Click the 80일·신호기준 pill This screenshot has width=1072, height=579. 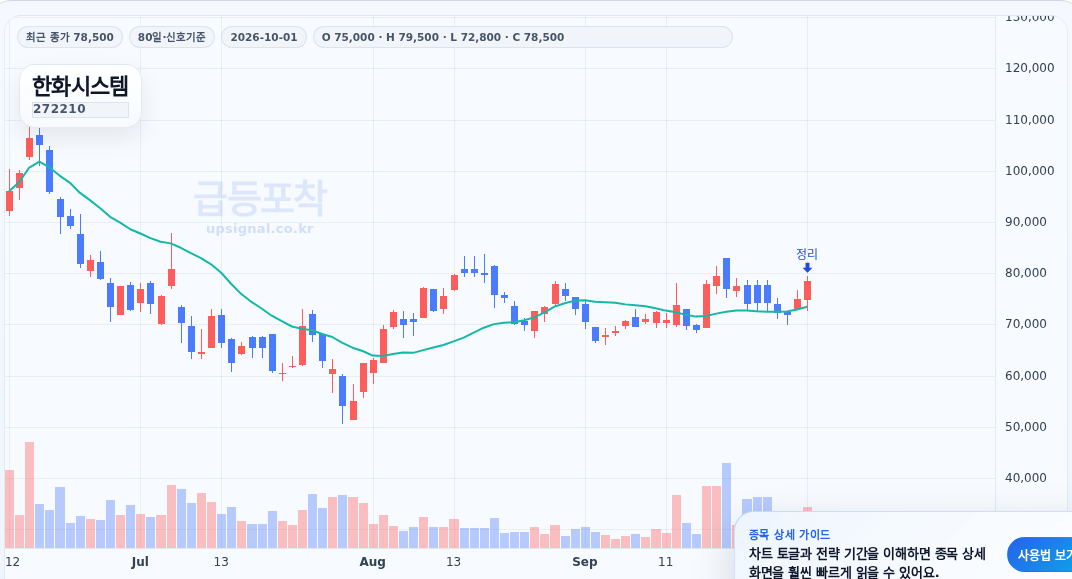coord(172,37)
